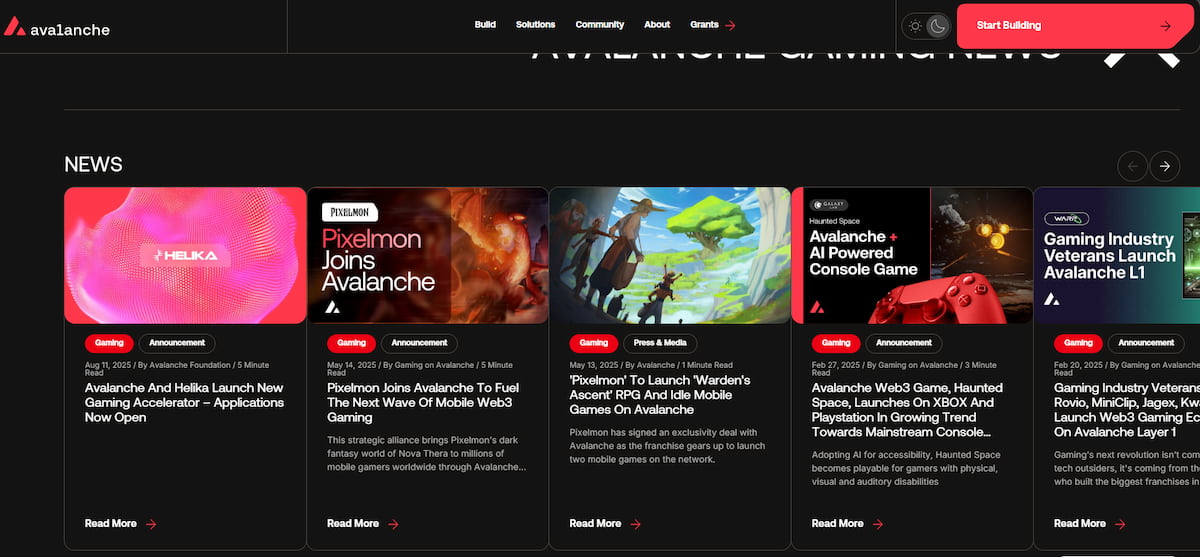The image size is (1200, 557).
Task: Click Read More arrow icon on Gaming Veterans card
Action: click(x=1120, y=524)
